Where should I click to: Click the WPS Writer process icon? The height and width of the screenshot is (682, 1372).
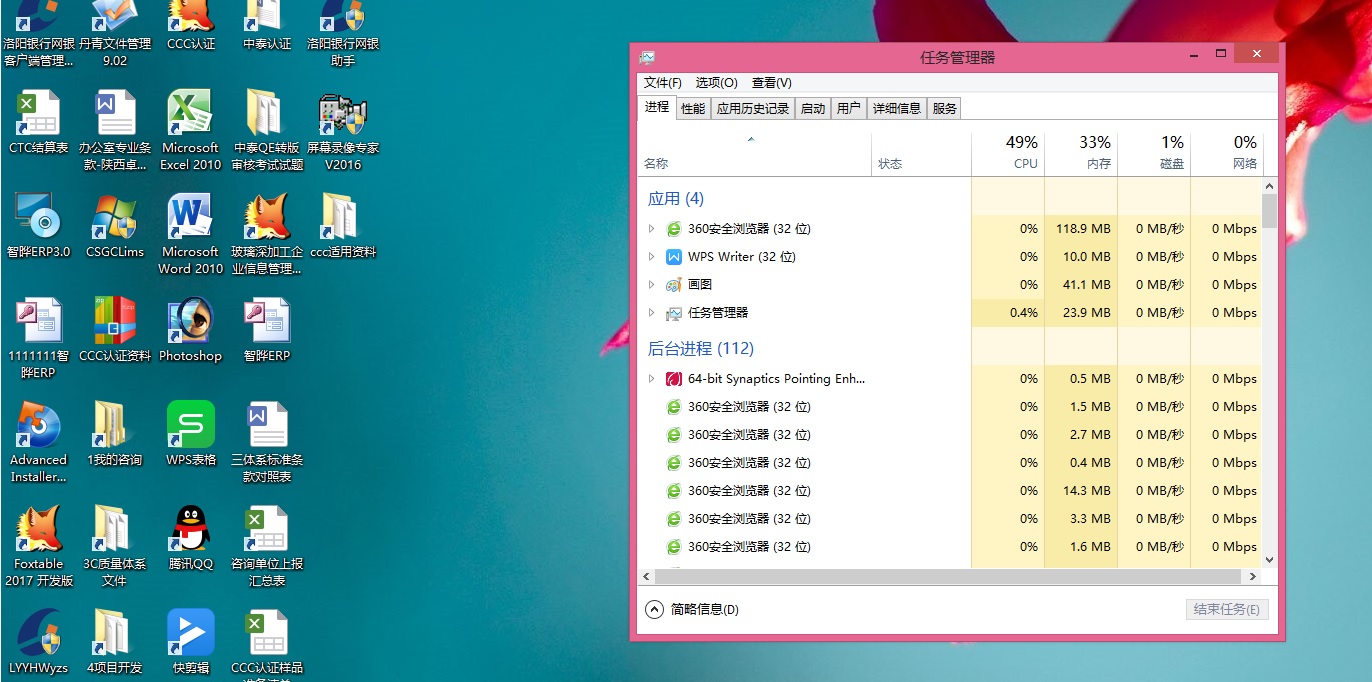tap(674, 257)
